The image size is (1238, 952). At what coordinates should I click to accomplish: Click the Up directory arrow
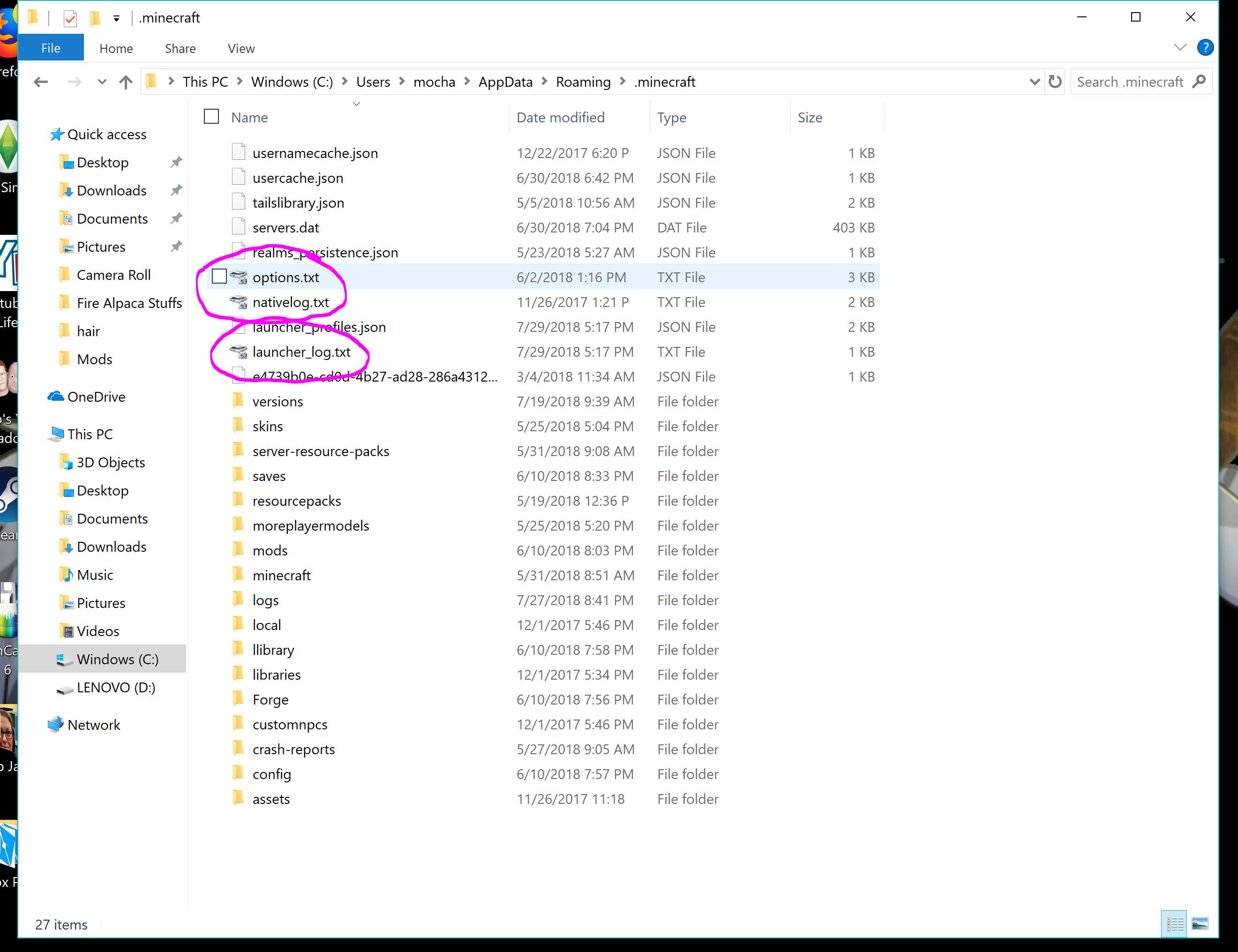pyautogui.click(x=126, y=82)
